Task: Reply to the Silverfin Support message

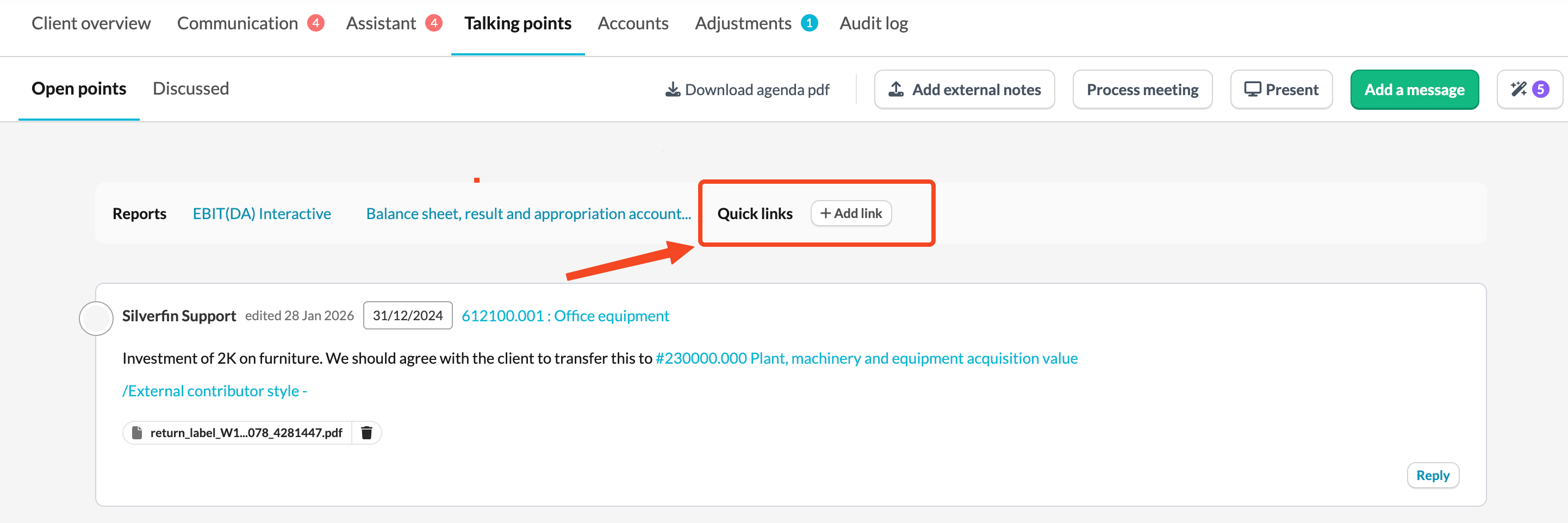Action: pos(1432,476)
